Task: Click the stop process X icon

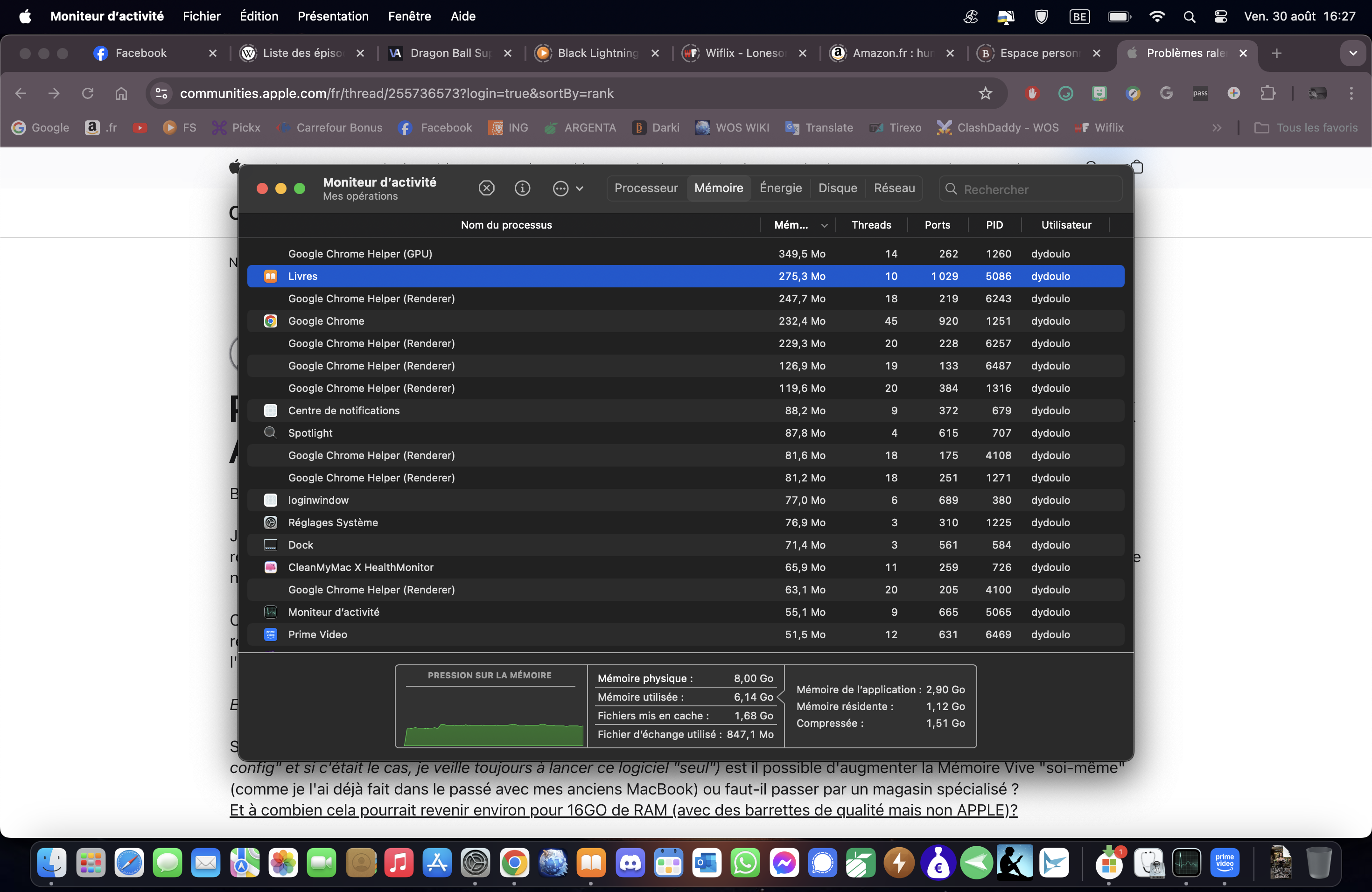Action: [487, 188]
